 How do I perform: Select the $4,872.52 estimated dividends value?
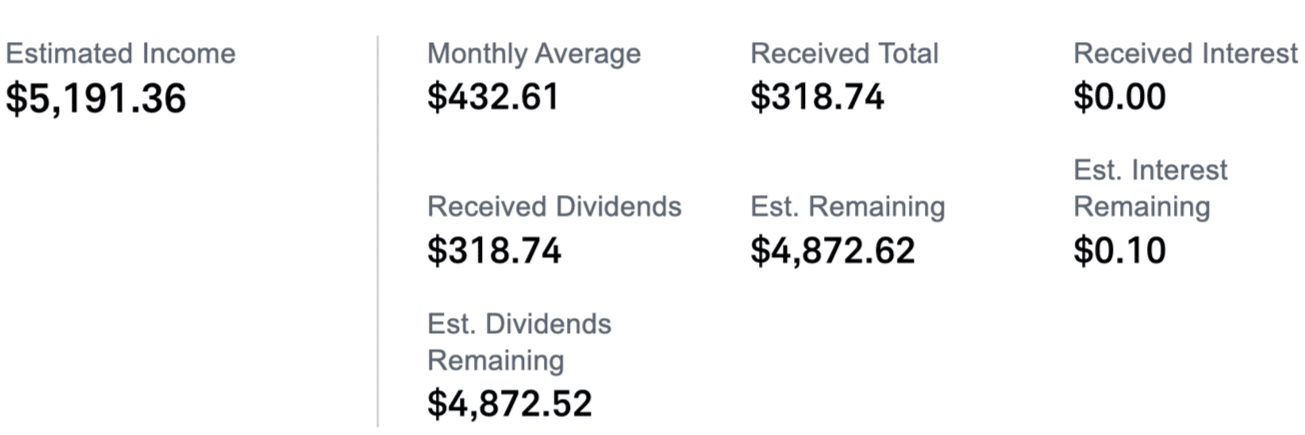coord(510,404)
